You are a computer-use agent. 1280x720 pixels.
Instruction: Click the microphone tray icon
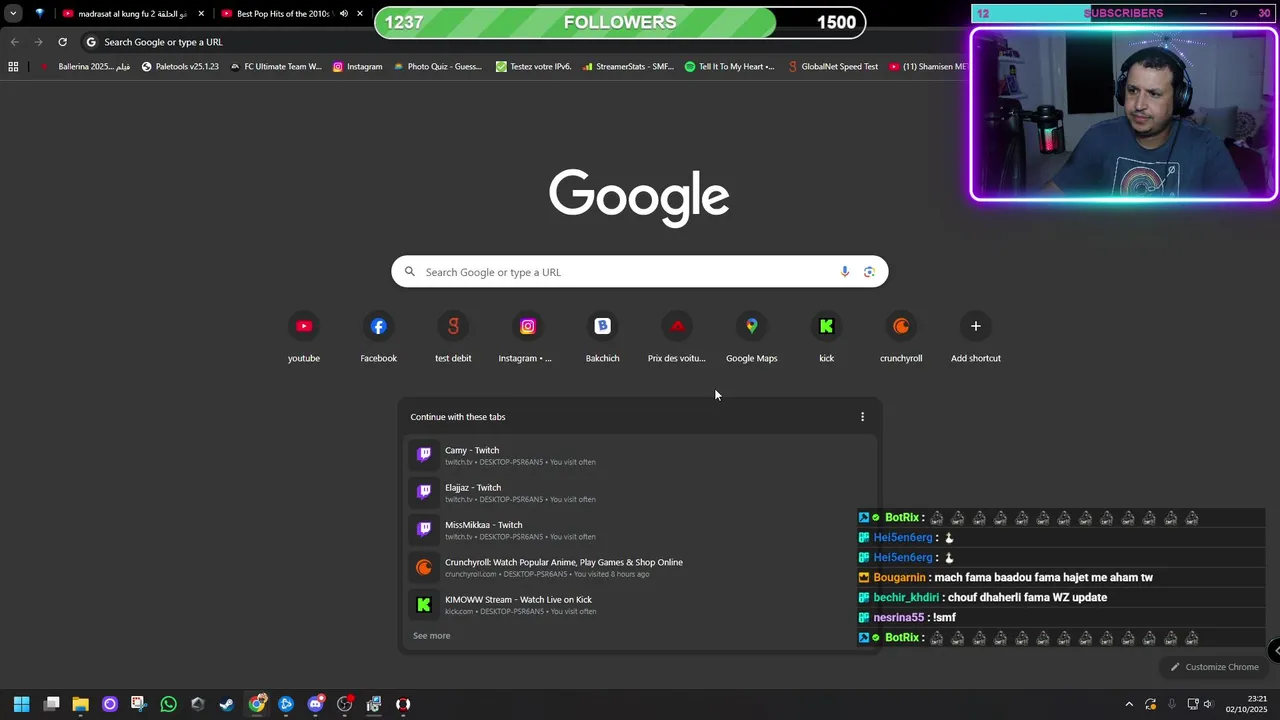click(x=1172, y=704)
